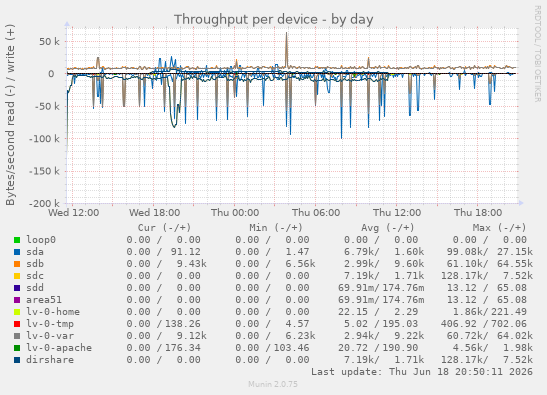Viewport: 547px width, 395px height.
Task: Select the dirshare device label
Action: tap(50, 359)
